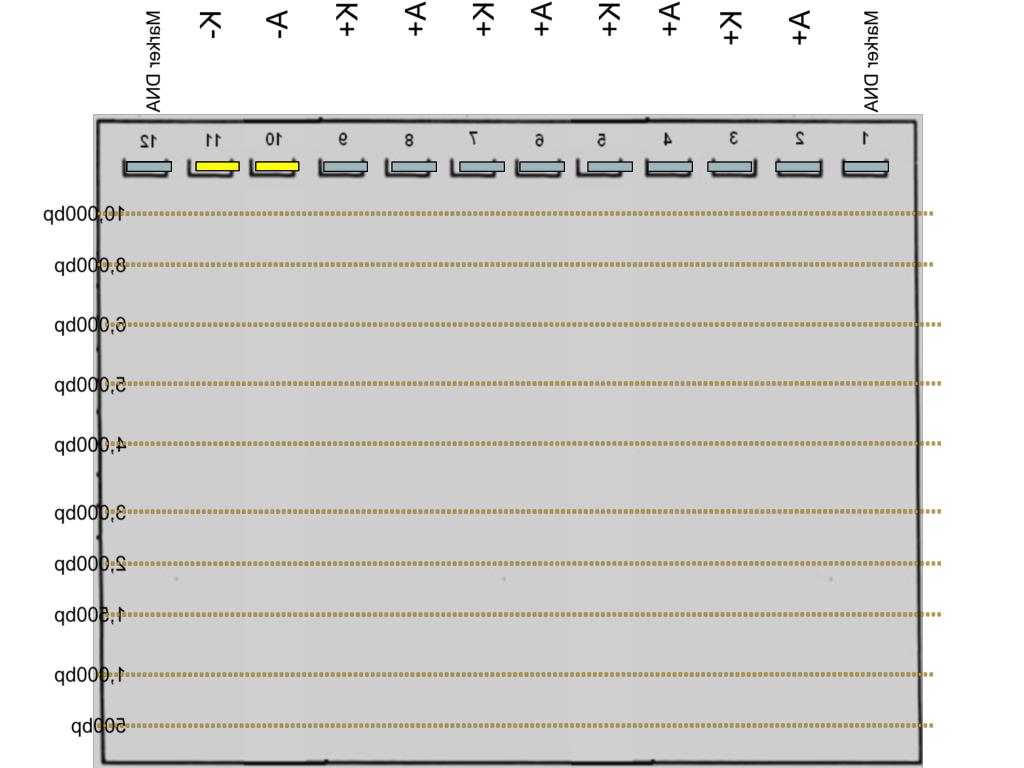
Task: Click the +K label above lane 7
Action: pyautogui.click(x=481, y=20)
